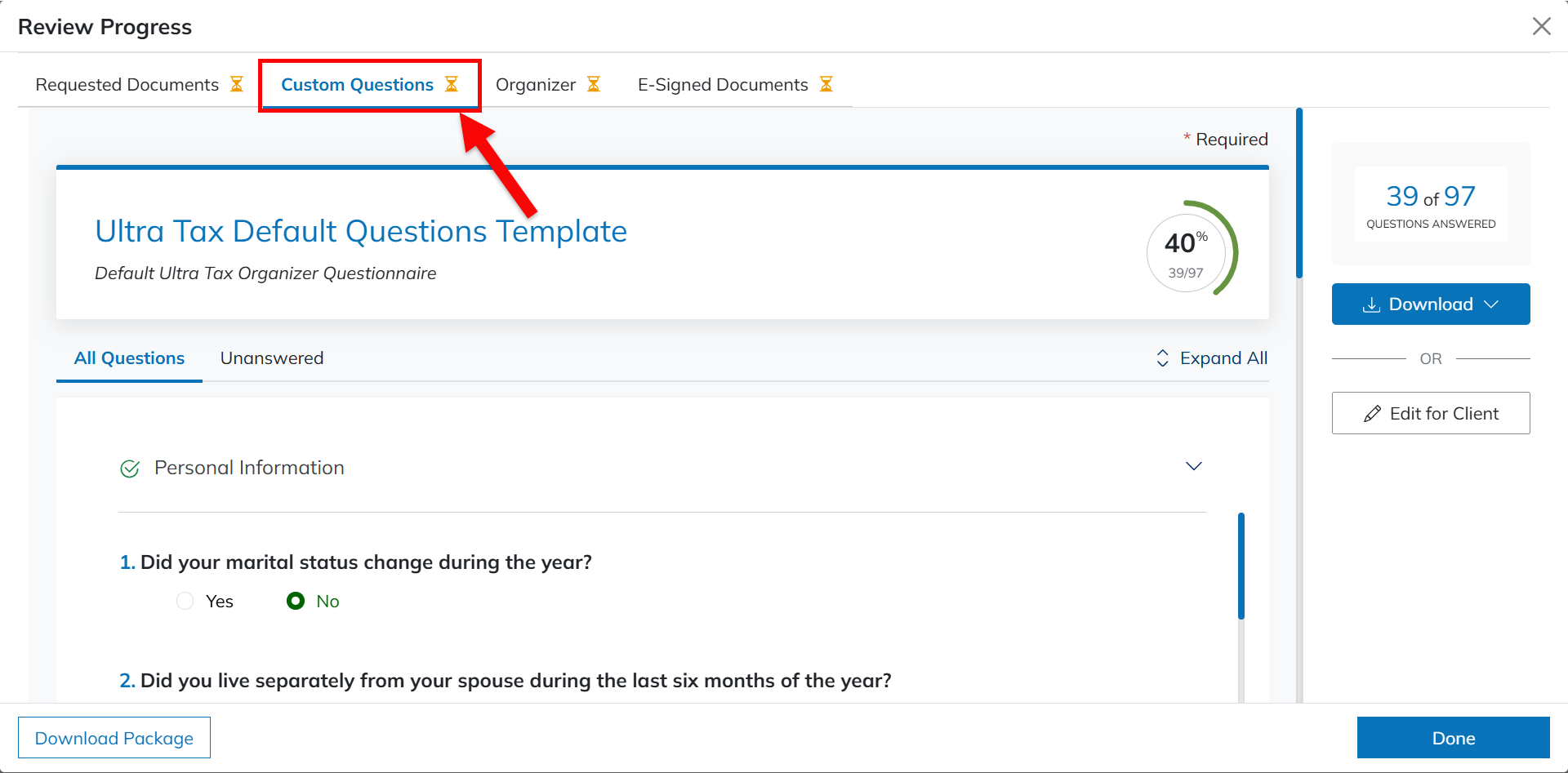Viewport: 1568px width, 773px height.
Task: Click the questions list inner scrollbar
Action: coord(1241,566)
